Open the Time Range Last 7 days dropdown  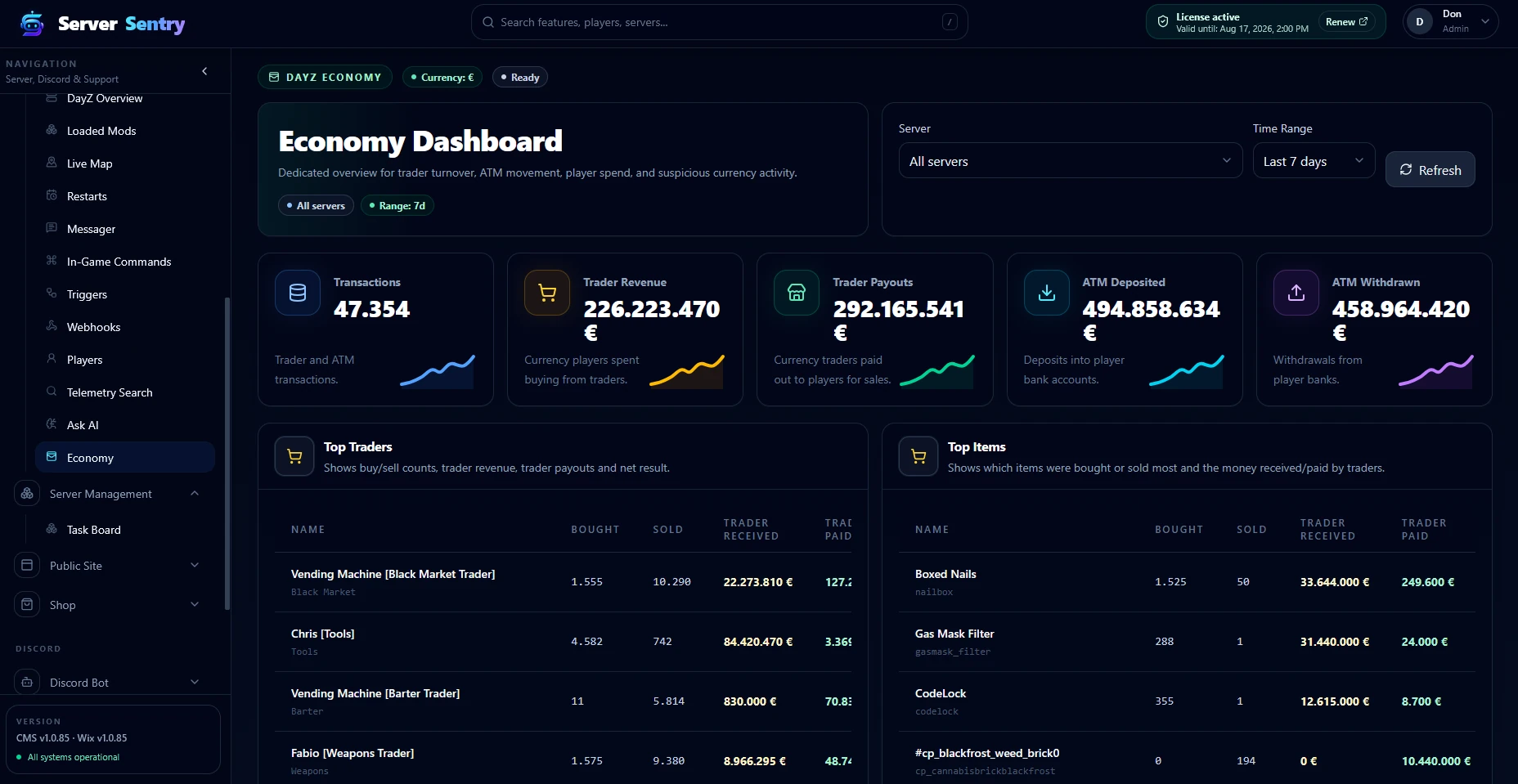click(1314, 161)
